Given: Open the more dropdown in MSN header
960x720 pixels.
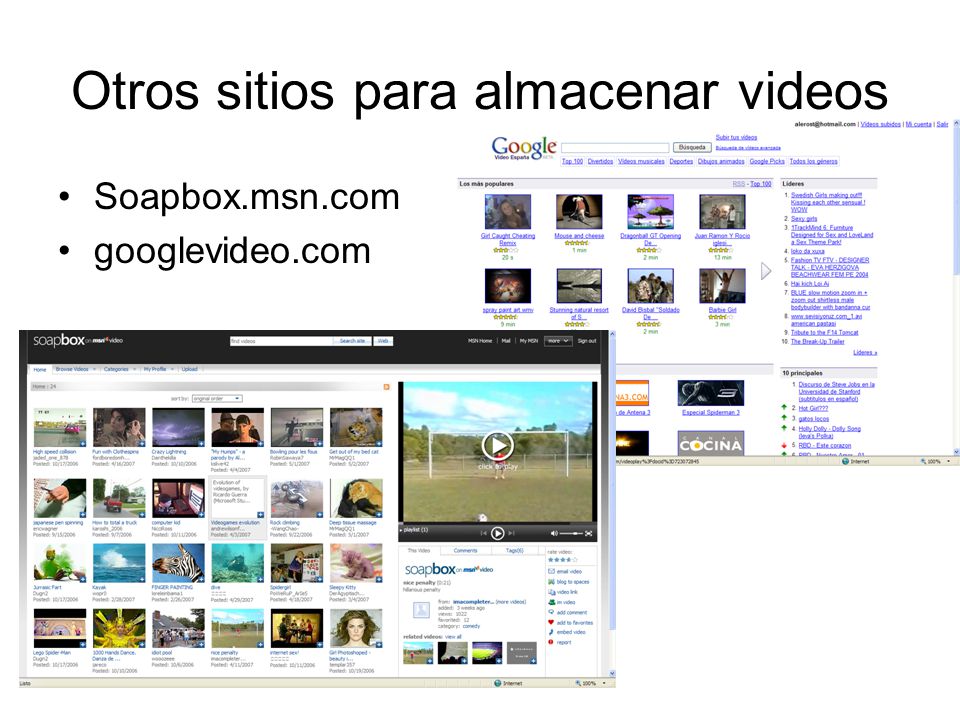Looking at the screenshot, I should [558, 340].
